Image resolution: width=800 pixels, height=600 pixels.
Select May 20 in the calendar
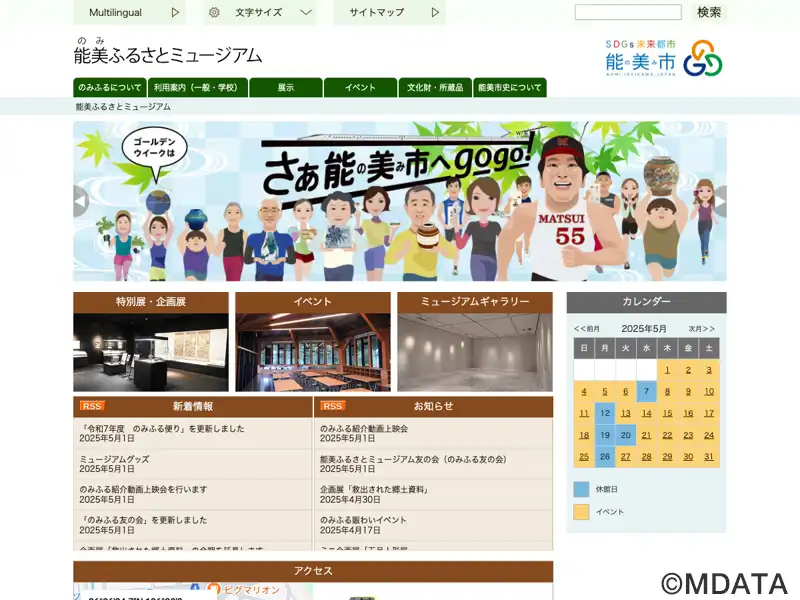[626, 435]
